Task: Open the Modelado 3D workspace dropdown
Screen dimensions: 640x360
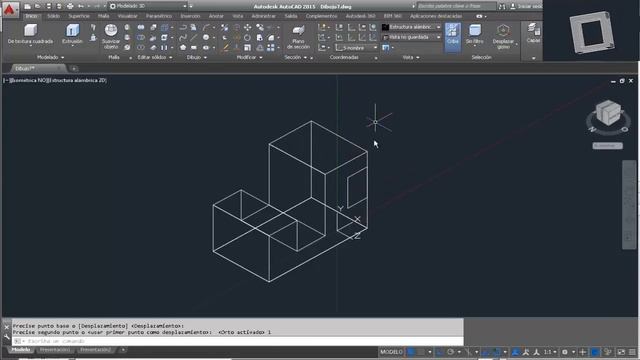Action: click(148, 6)
